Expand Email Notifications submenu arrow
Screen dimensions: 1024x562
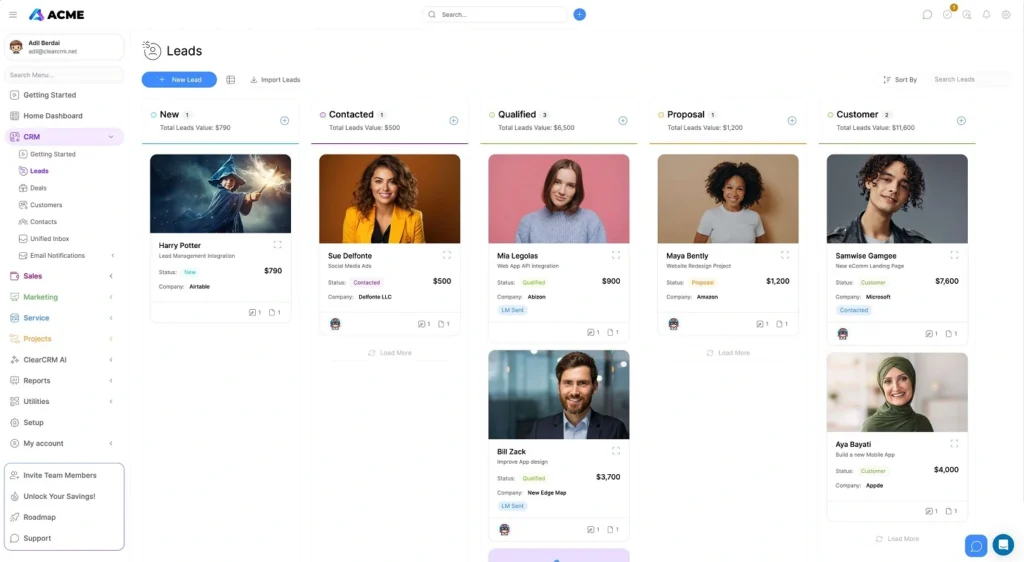[112, 256]
